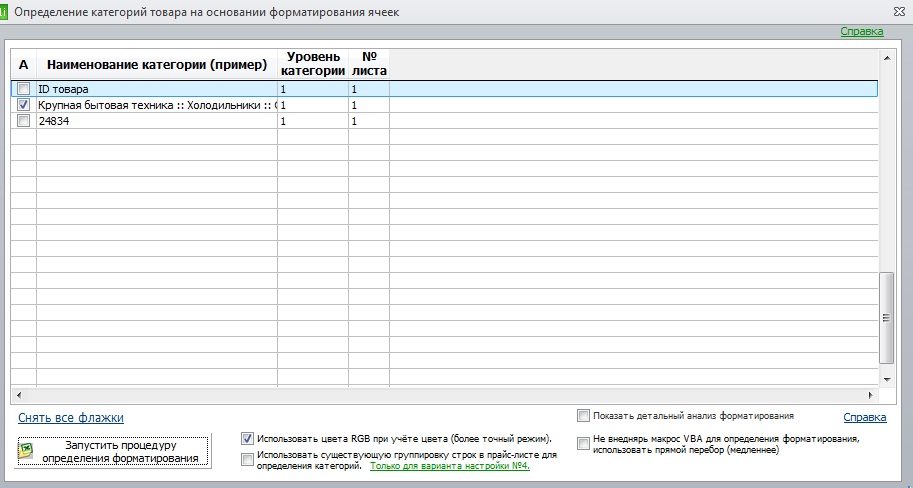Click the right arrow of the horizontal scrollbar
Screen dimensions: 913x488
[x=871, y=395]
